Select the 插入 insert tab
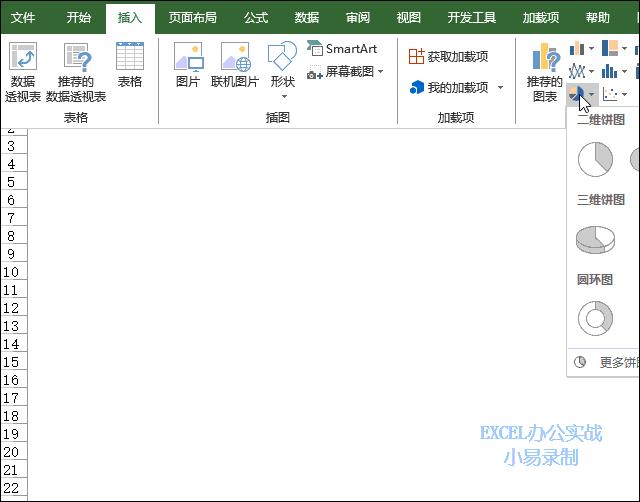 tap(130, 18)
